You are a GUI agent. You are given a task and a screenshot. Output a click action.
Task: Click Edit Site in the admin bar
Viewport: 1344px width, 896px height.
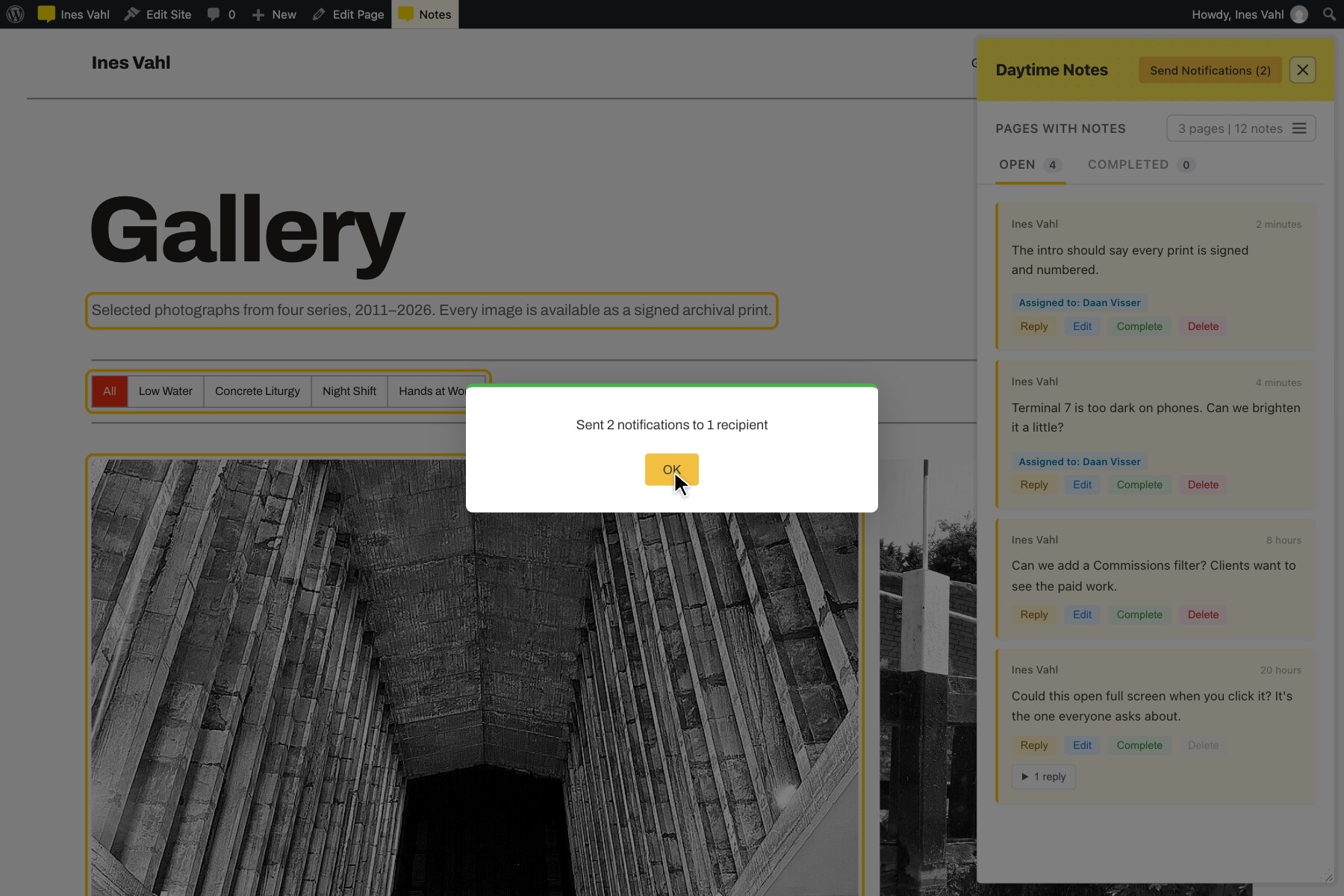tap(158, 14)
